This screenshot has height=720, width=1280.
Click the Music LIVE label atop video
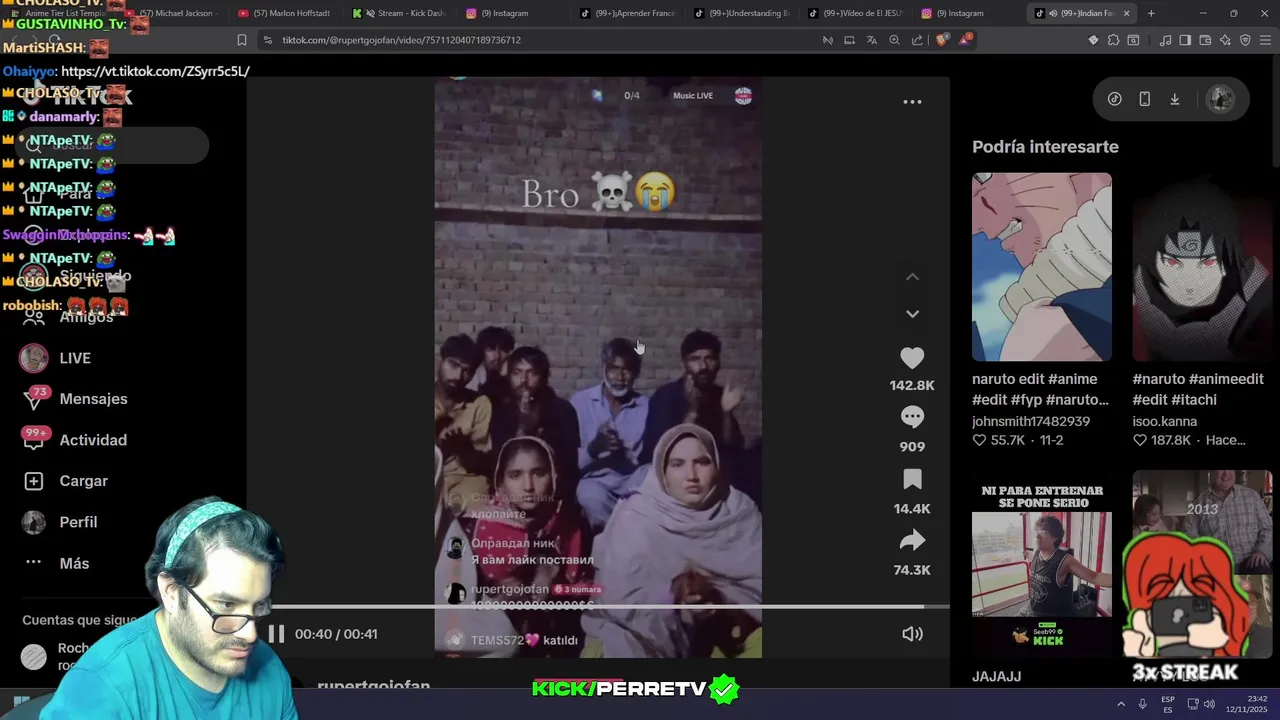[x=693, y=96]
